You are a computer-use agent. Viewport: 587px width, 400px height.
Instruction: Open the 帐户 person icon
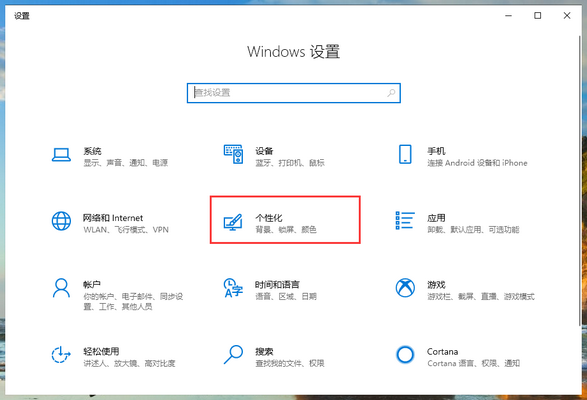pos(61,288)
